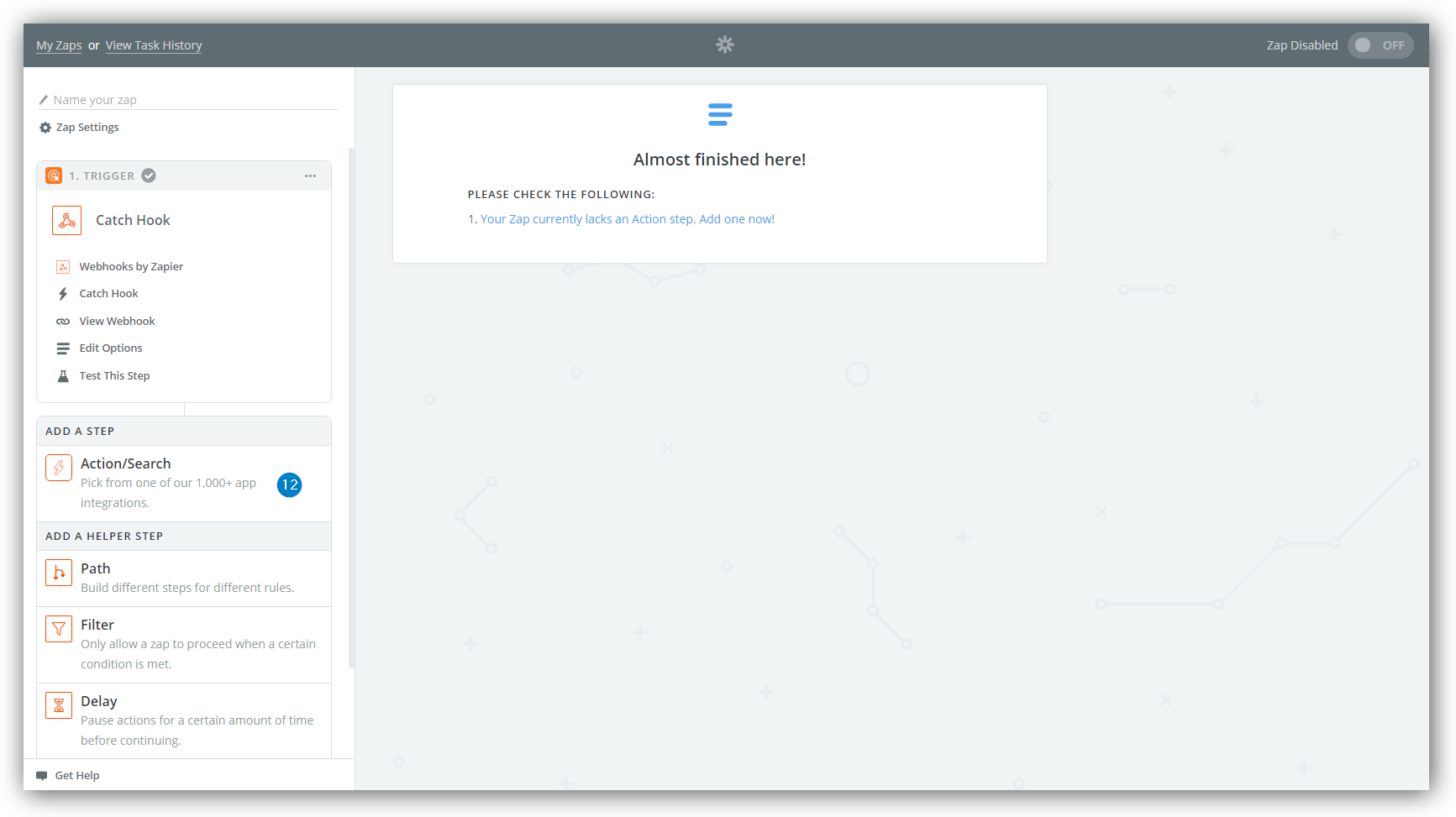Screen dimensions: 1456x817
Task: Click the sidebar vertical scrollbar
Action: (x=351, y=408)
